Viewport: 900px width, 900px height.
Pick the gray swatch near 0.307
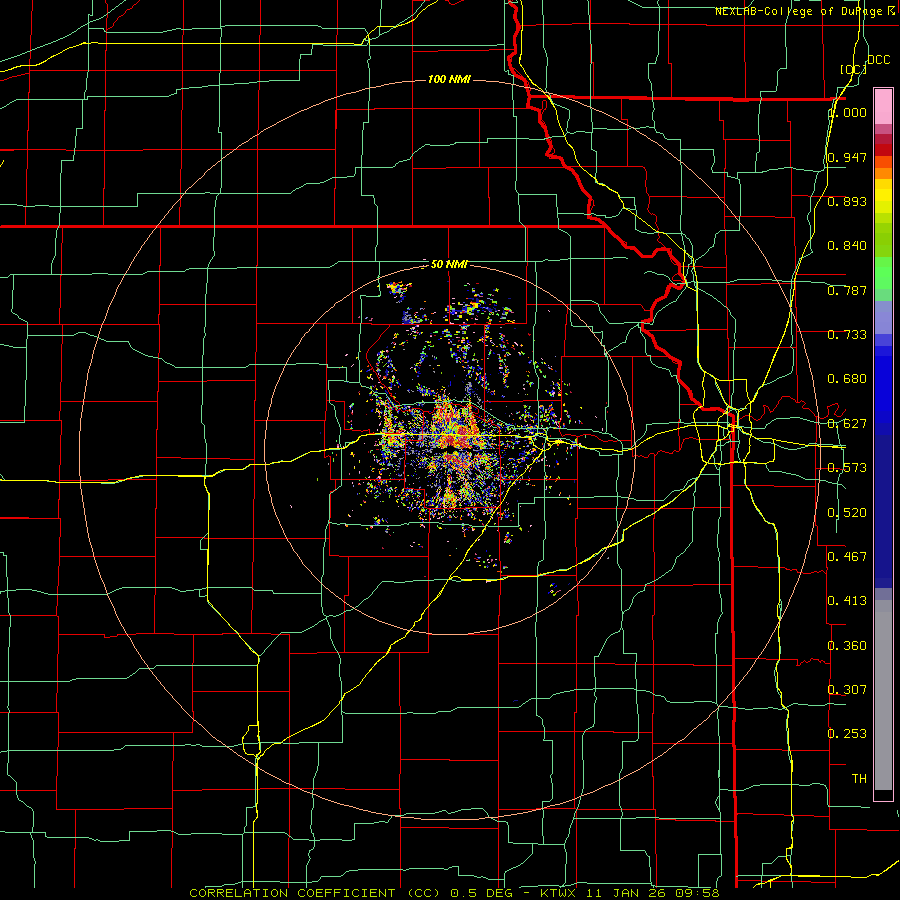point(883,695)
